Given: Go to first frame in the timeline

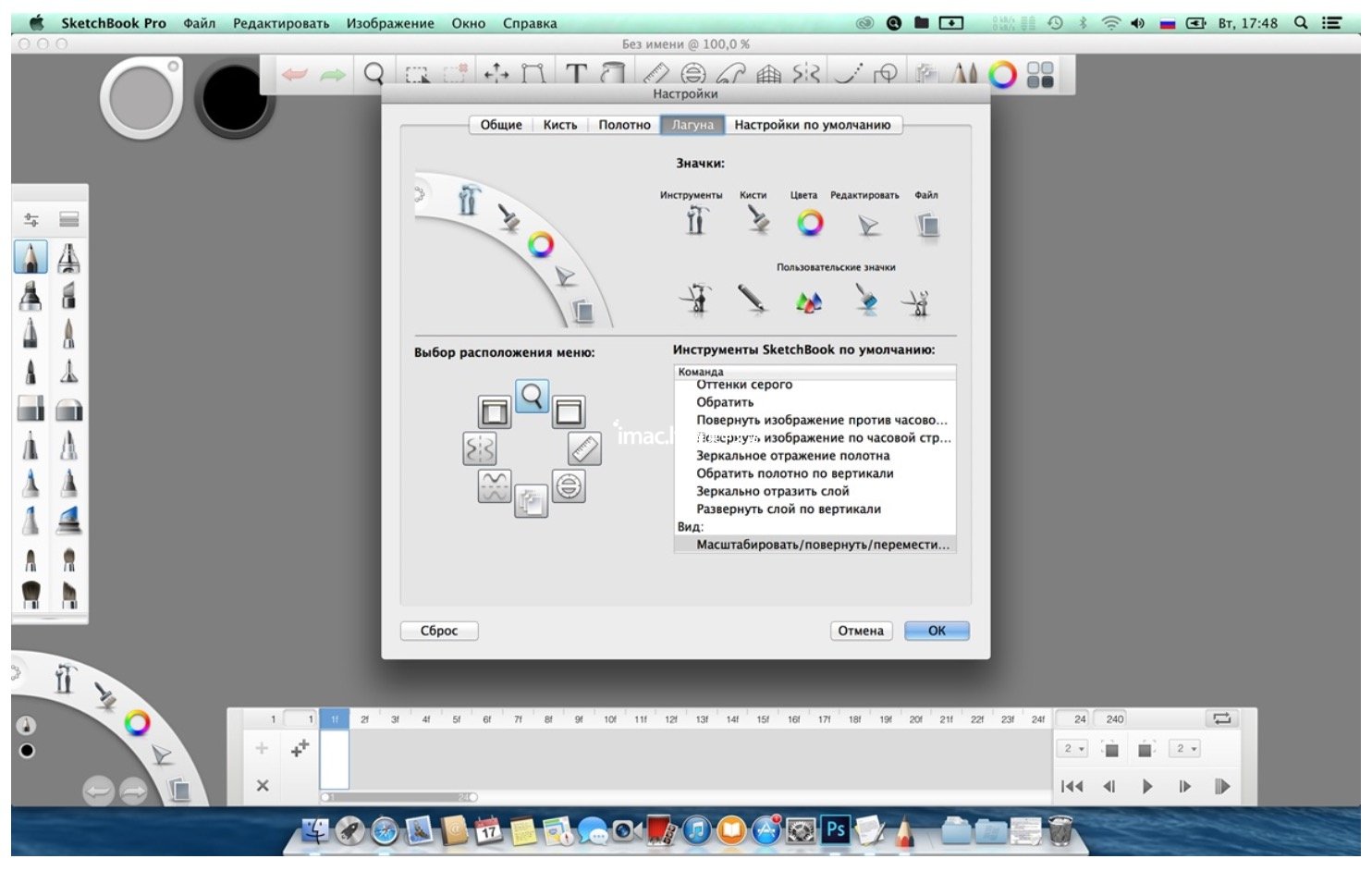Looking at the screenshot, I should 1072,787.
